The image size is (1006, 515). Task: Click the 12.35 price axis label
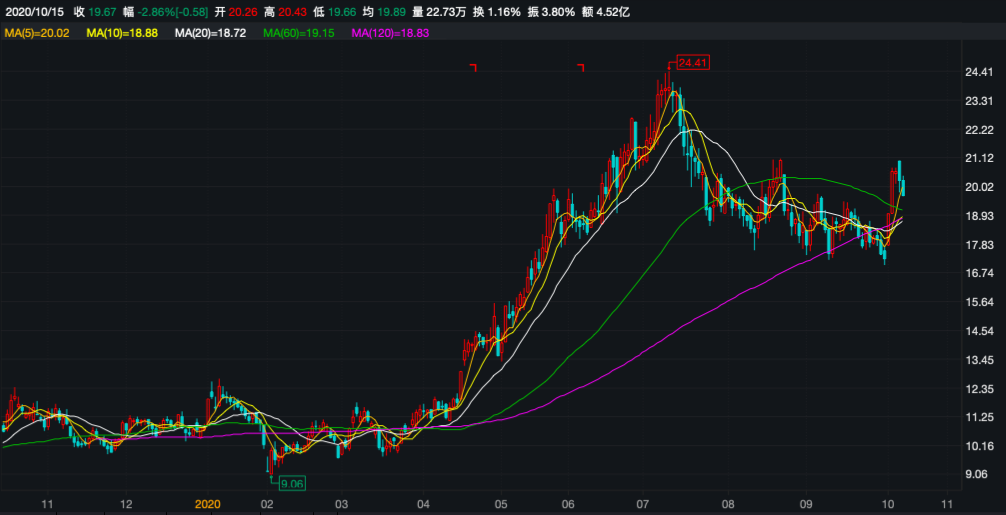click(978, 389)
